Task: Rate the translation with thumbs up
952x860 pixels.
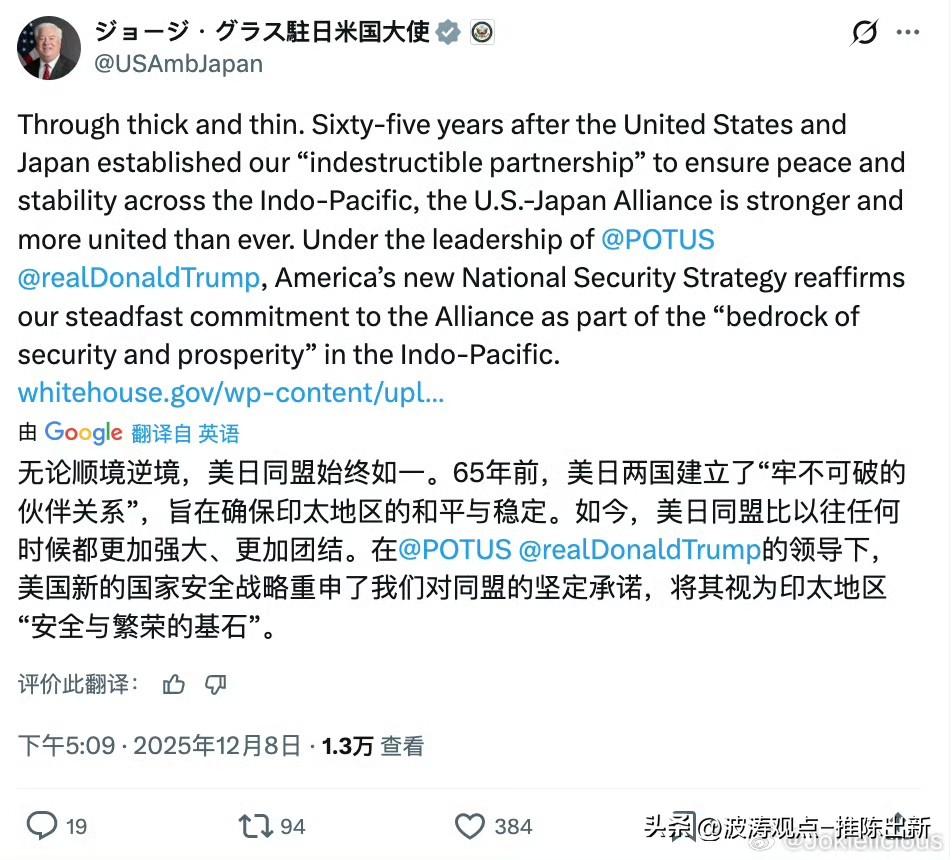Action: [174, 685]
